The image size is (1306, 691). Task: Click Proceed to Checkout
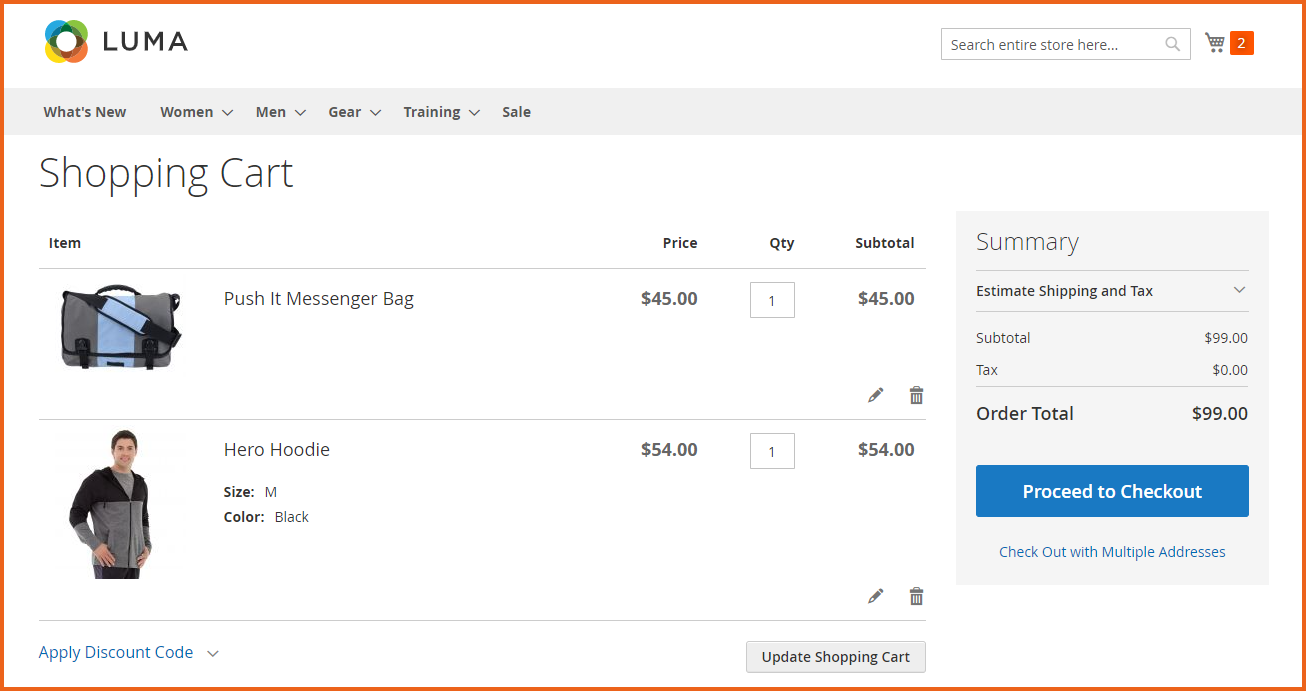pyautogui.click(x=1112, y=491)
